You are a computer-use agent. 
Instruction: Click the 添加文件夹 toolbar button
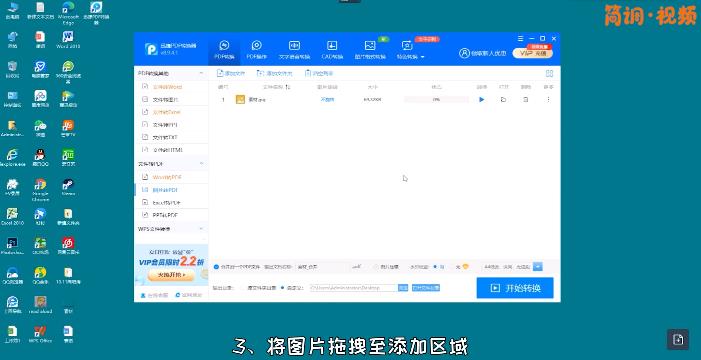pyautogui.click(x=274, y=73)
